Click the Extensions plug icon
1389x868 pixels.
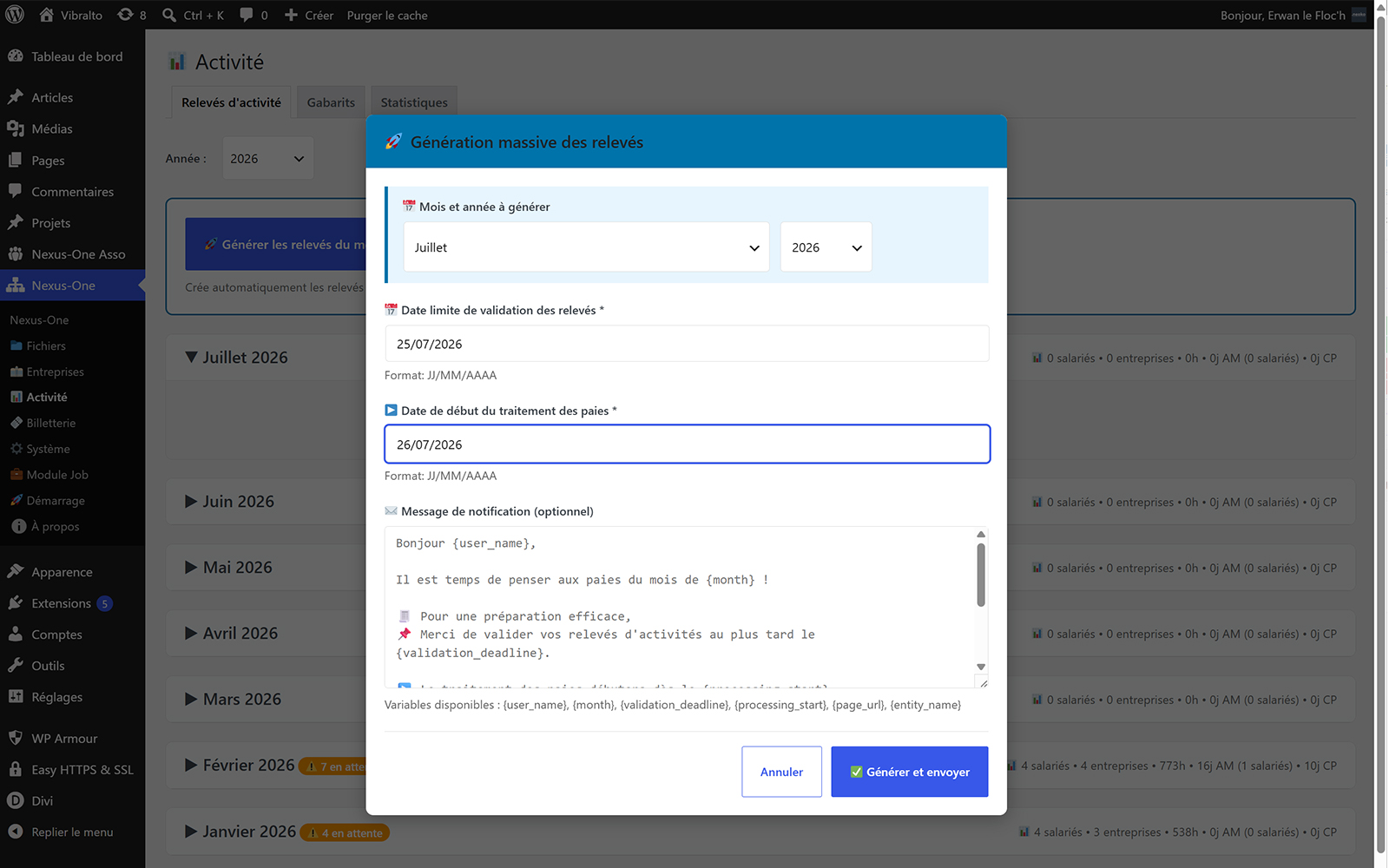[x=16, y=603]
